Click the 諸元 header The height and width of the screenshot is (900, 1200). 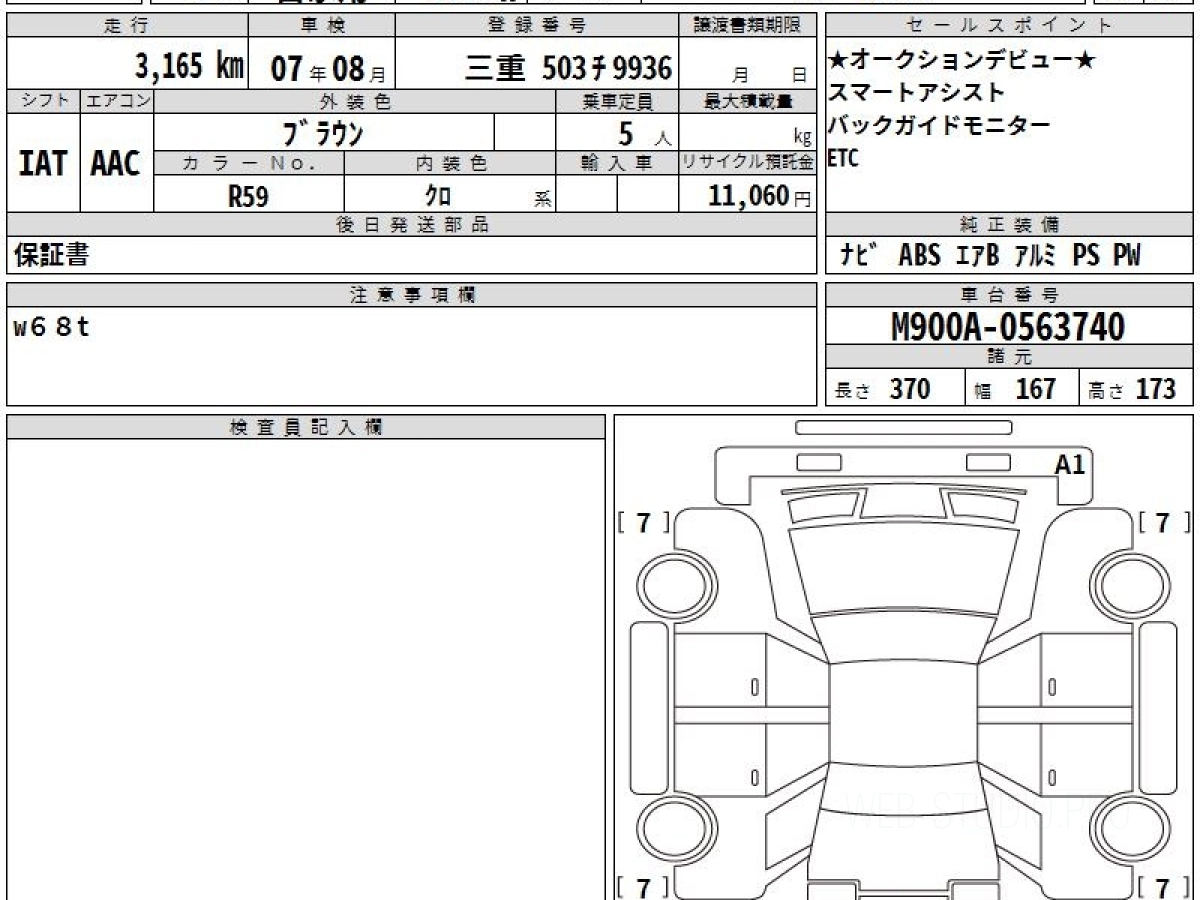pos(1010,357)
